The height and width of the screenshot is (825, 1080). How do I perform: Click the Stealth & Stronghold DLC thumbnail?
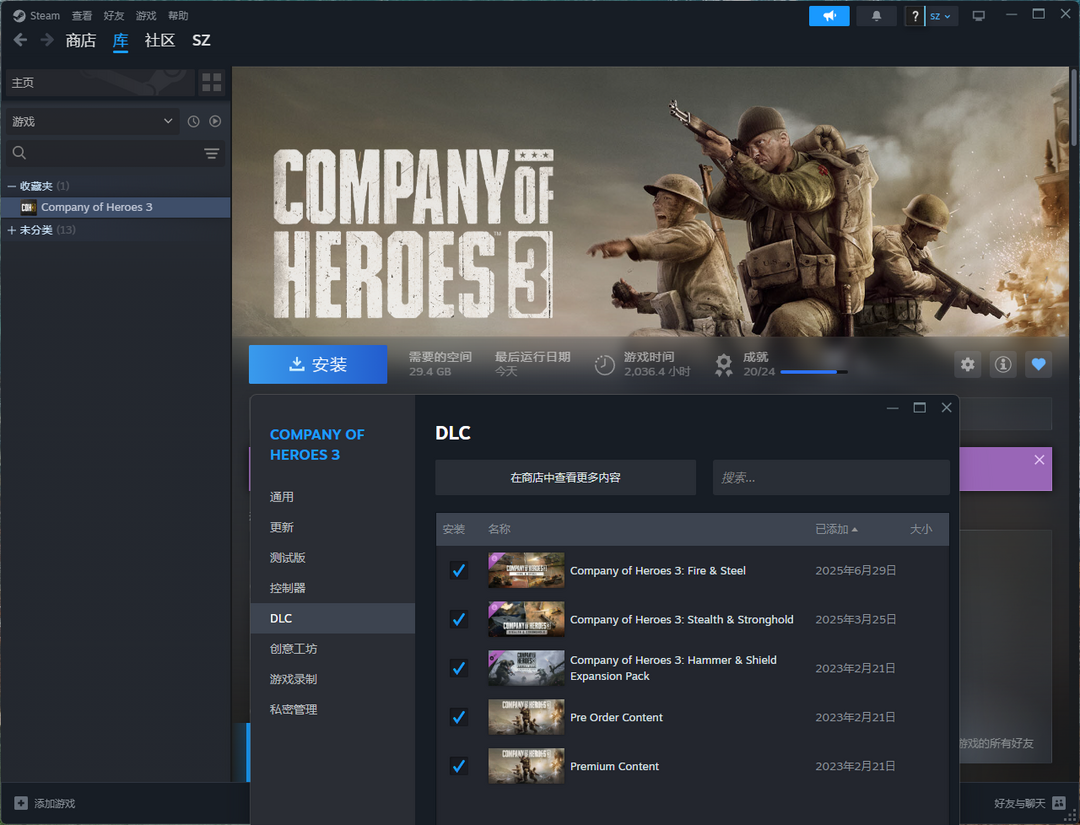526,619
